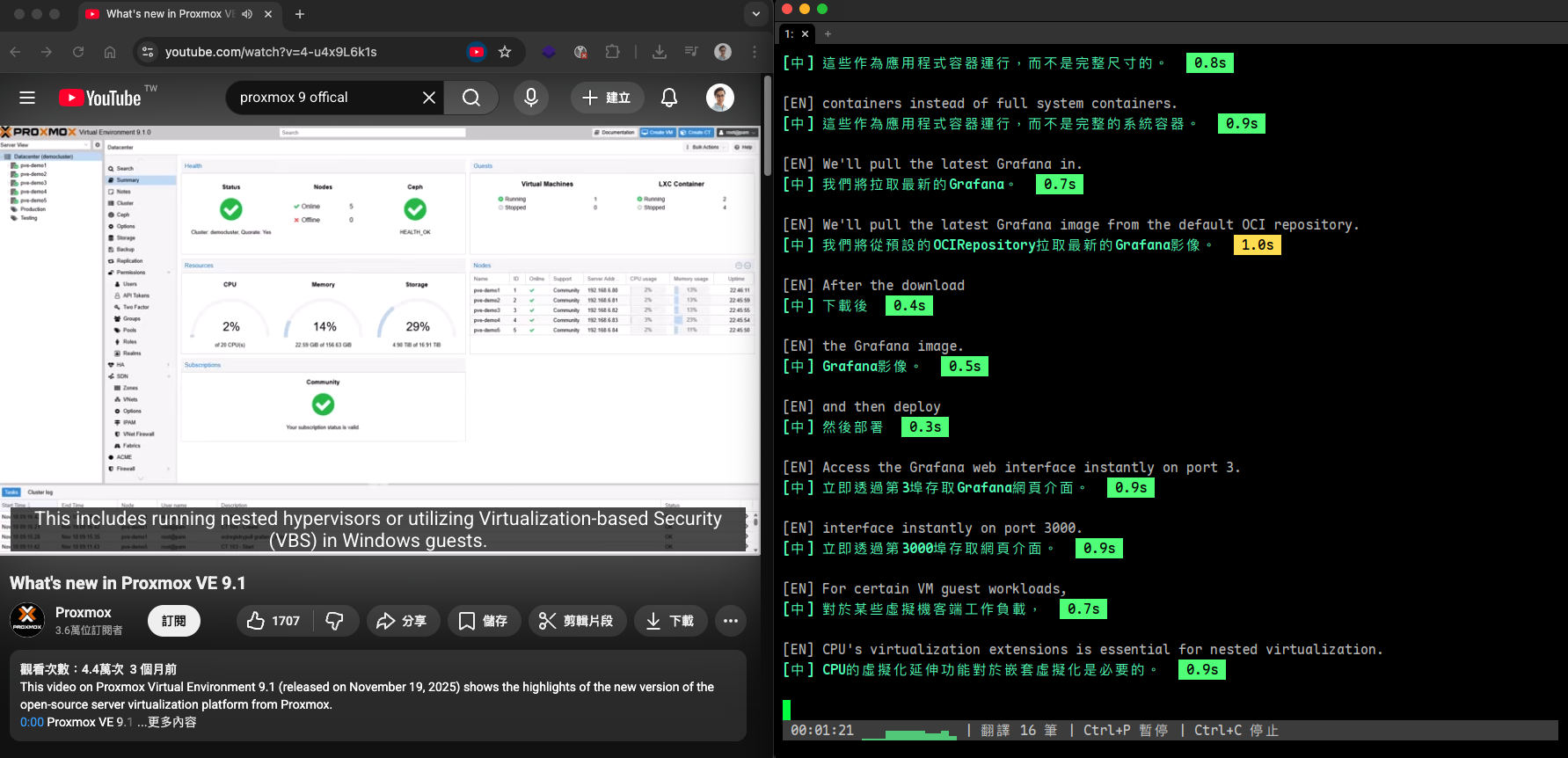Add a new terminal tab
Viewport: 1568px width, 758px height.
828,33
